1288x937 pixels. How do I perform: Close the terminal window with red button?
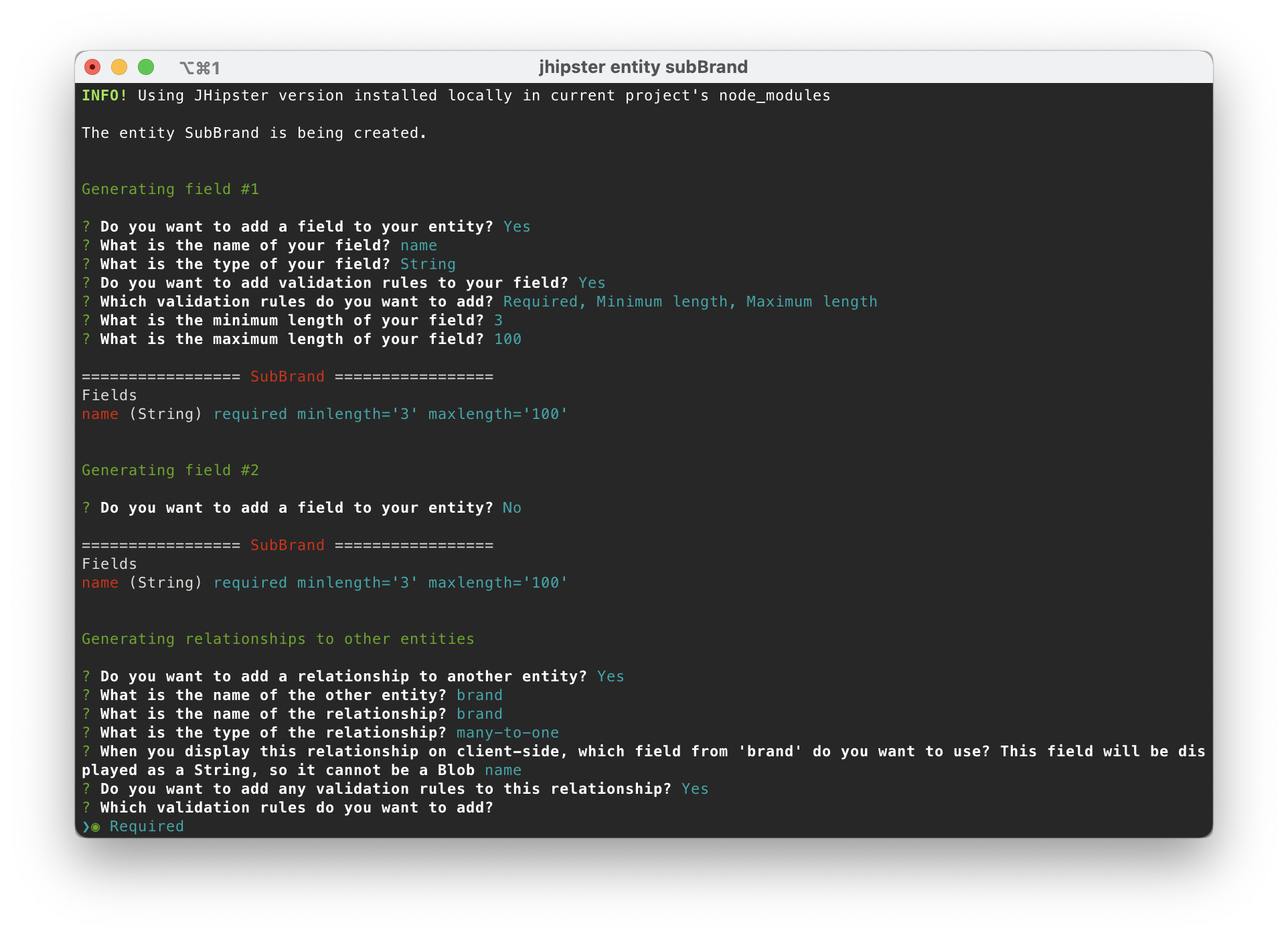(92, 67)
